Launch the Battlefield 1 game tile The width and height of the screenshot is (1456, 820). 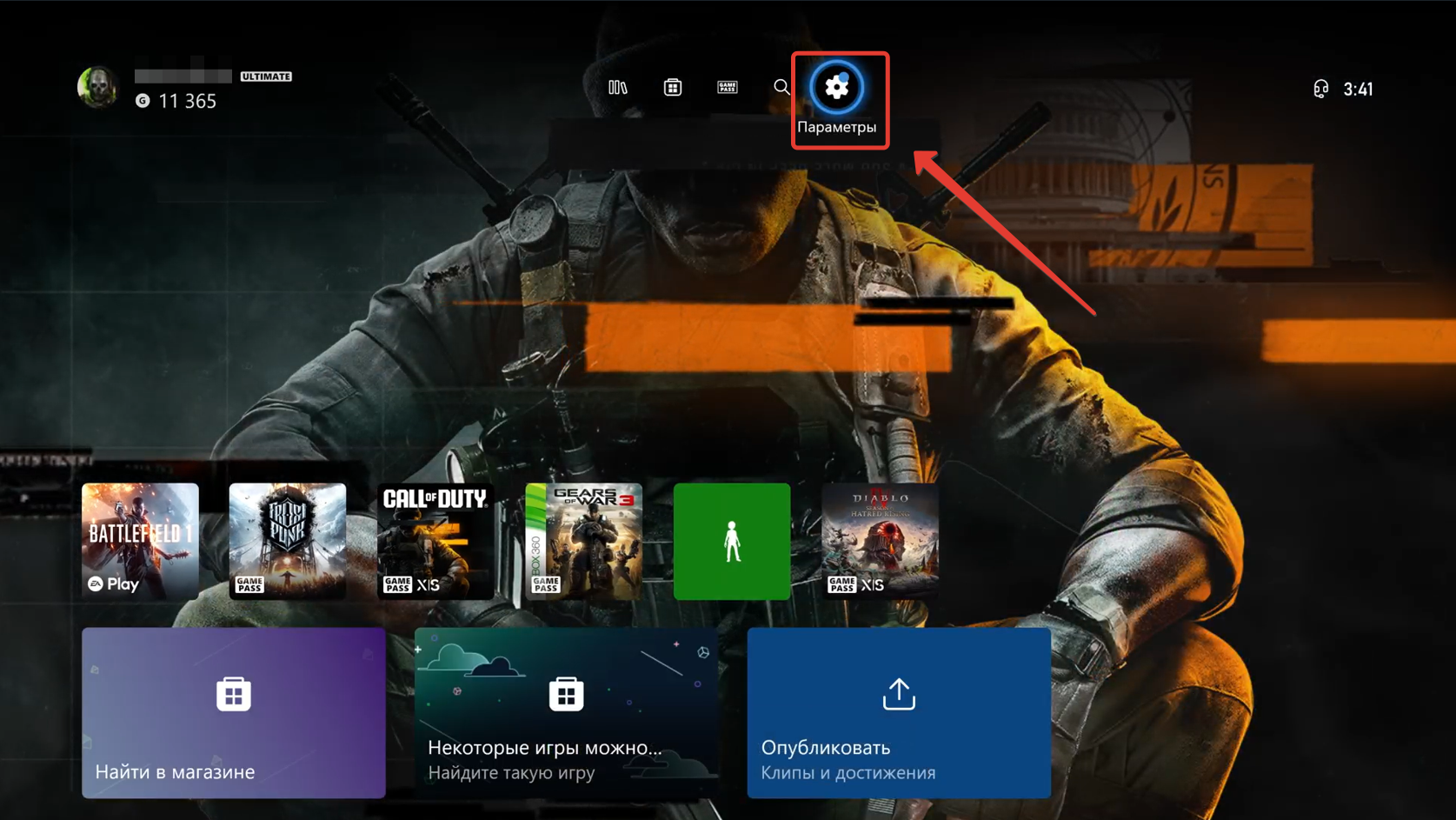pyautogui.click(x=140, y=541)
